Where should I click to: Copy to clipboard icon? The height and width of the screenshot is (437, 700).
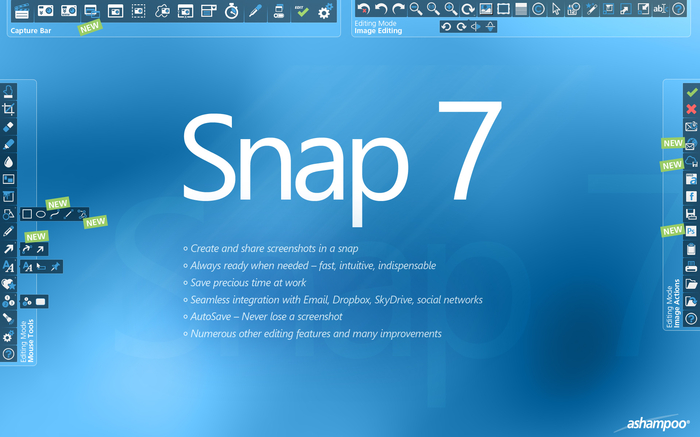[x=692, y=249]
